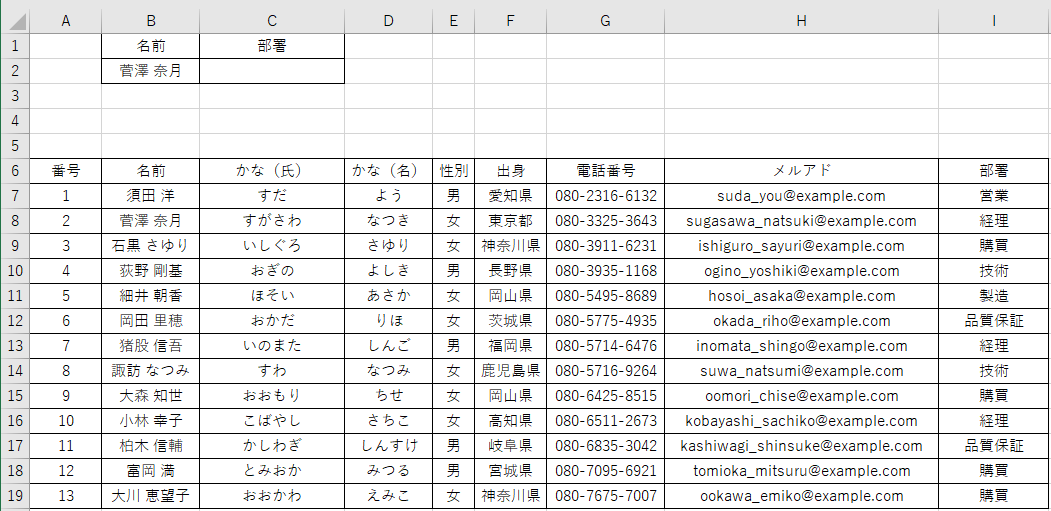Select column E header

coord(454,21)
